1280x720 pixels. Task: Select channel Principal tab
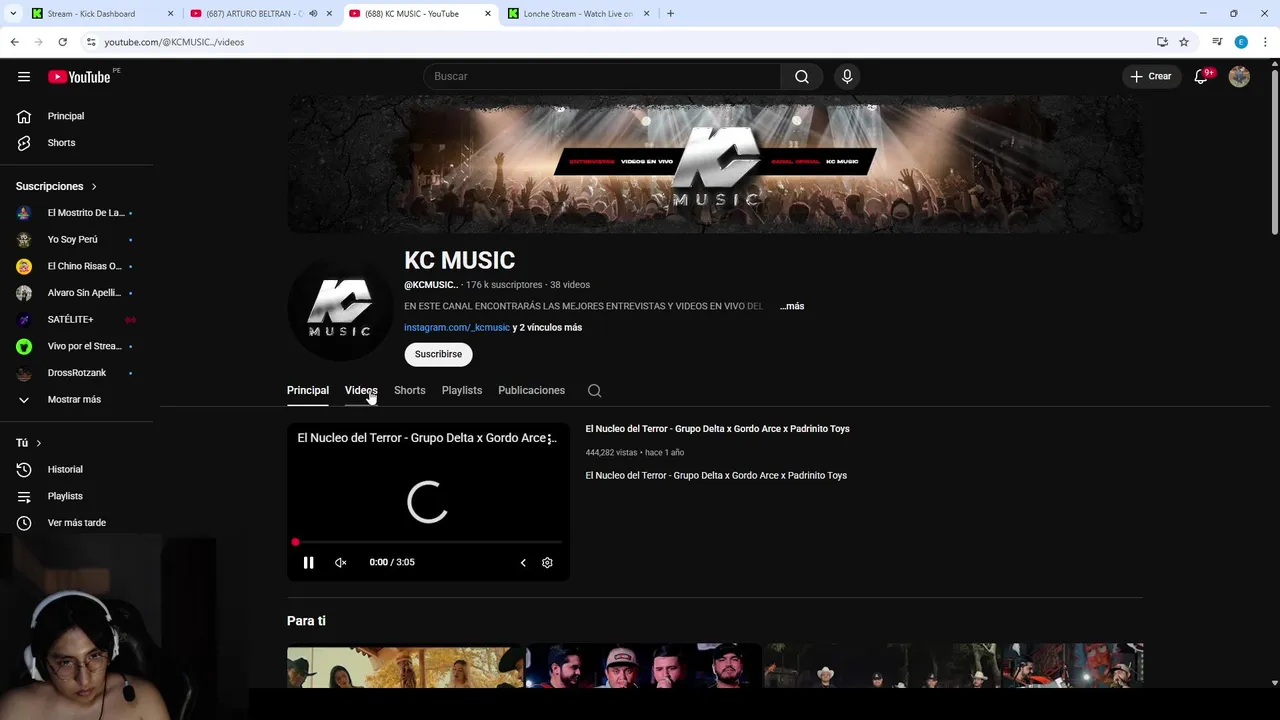click(x=308, y=391)
